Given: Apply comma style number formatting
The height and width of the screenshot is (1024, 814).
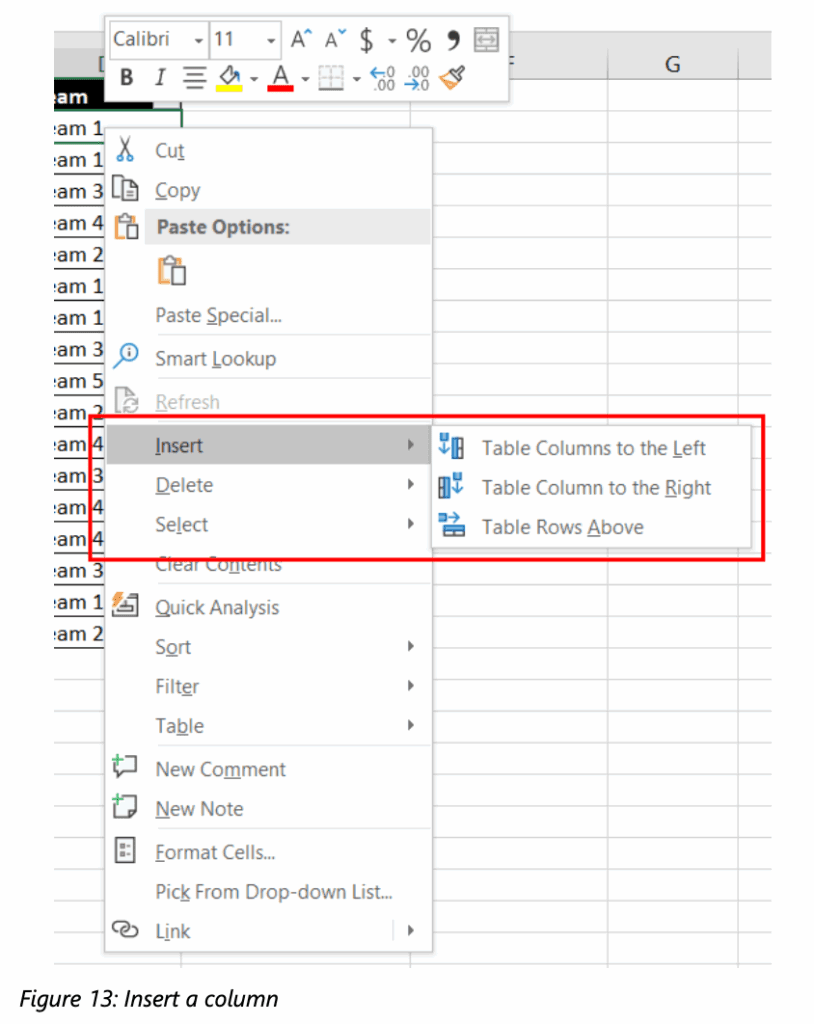Looking at the screenshot, I should click(450, 40).
